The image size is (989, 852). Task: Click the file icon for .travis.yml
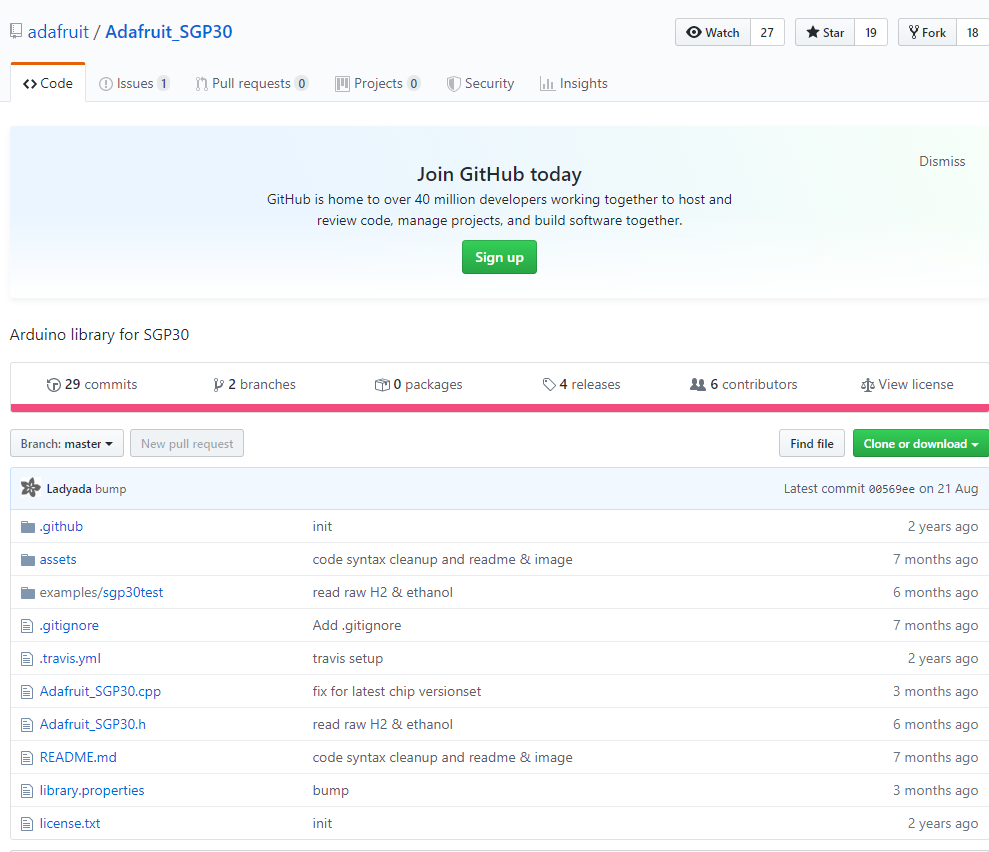click(27, 658)
